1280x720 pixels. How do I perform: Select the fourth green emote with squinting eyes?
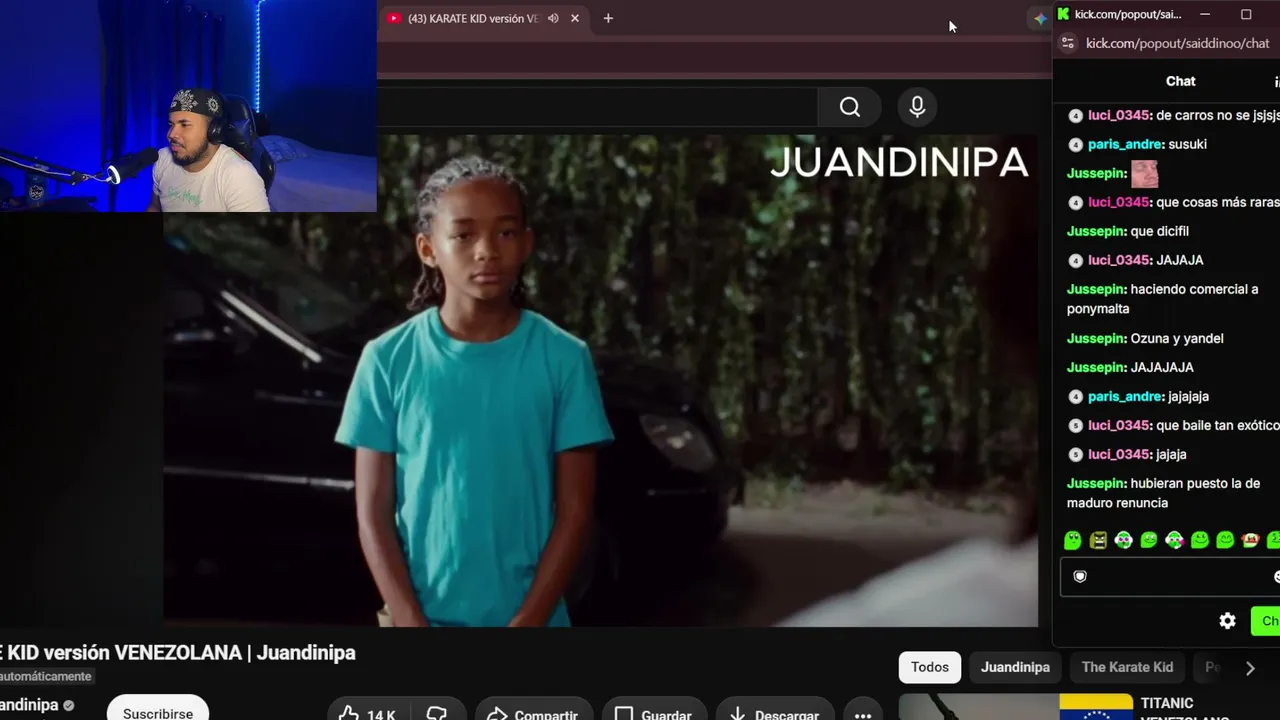[1149, 540]
